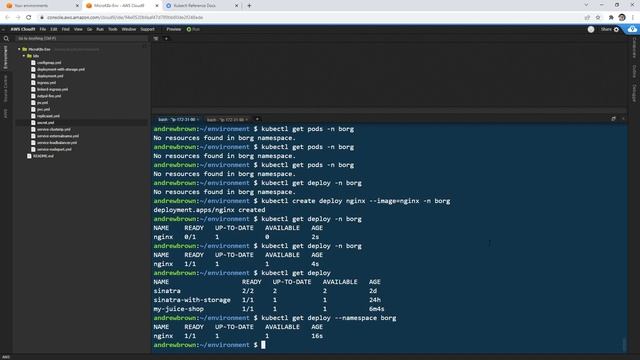Image resolution: width=640 pixels, height=360 pixels.
Task: Click the Share button
Action: [x=606, y=29]
